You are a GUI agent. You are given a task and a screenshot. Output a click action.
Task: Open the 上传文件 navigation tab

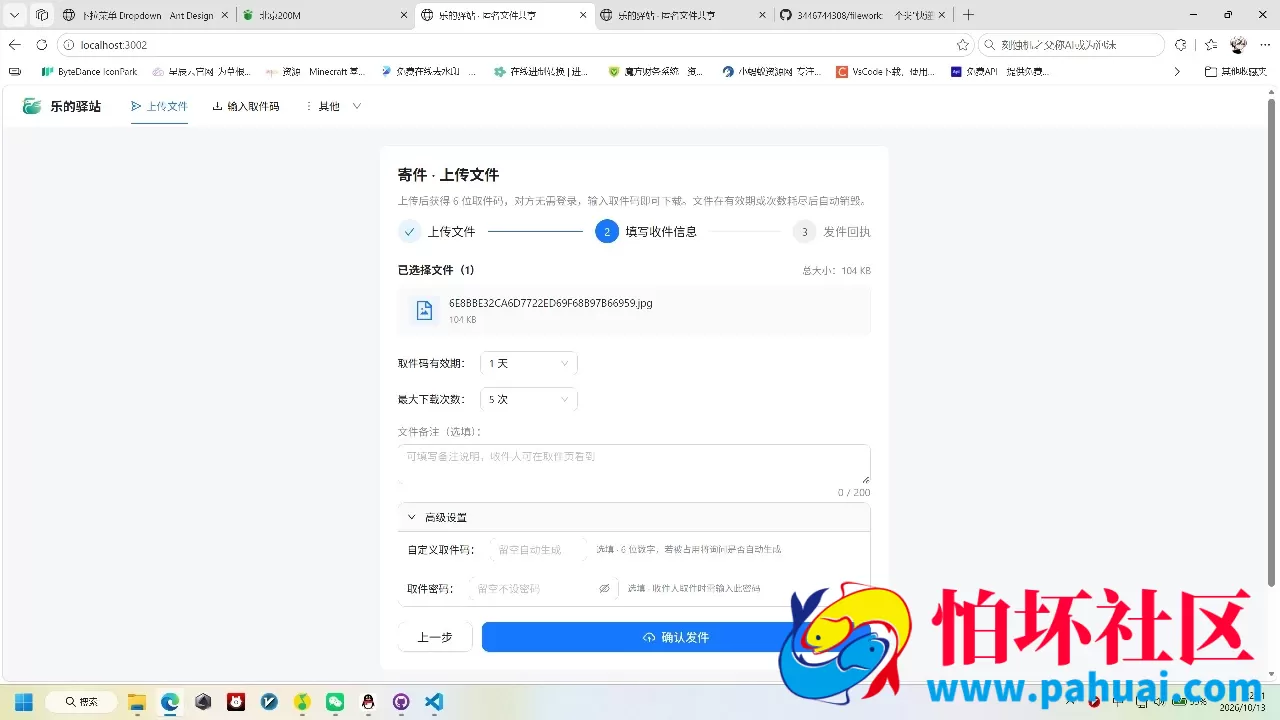pos(159,106)
